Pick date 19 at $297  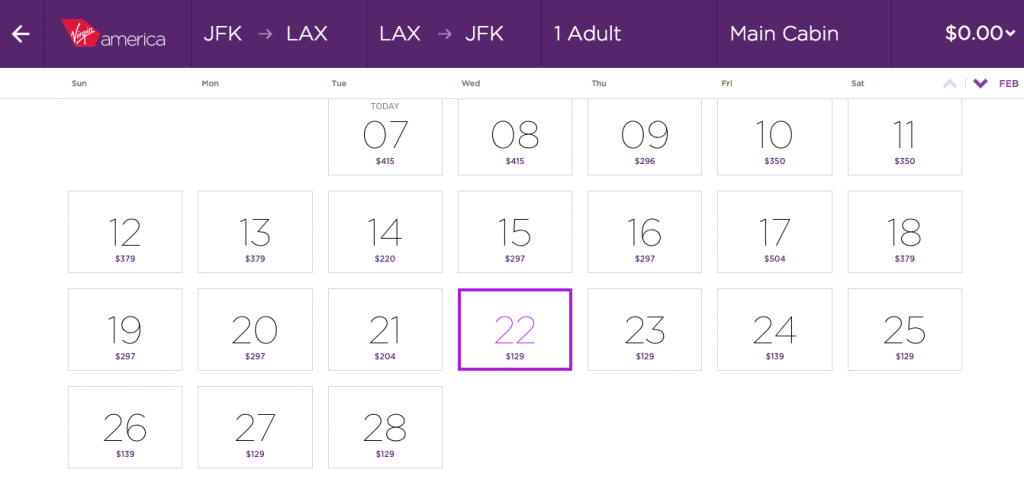point(125,330)
